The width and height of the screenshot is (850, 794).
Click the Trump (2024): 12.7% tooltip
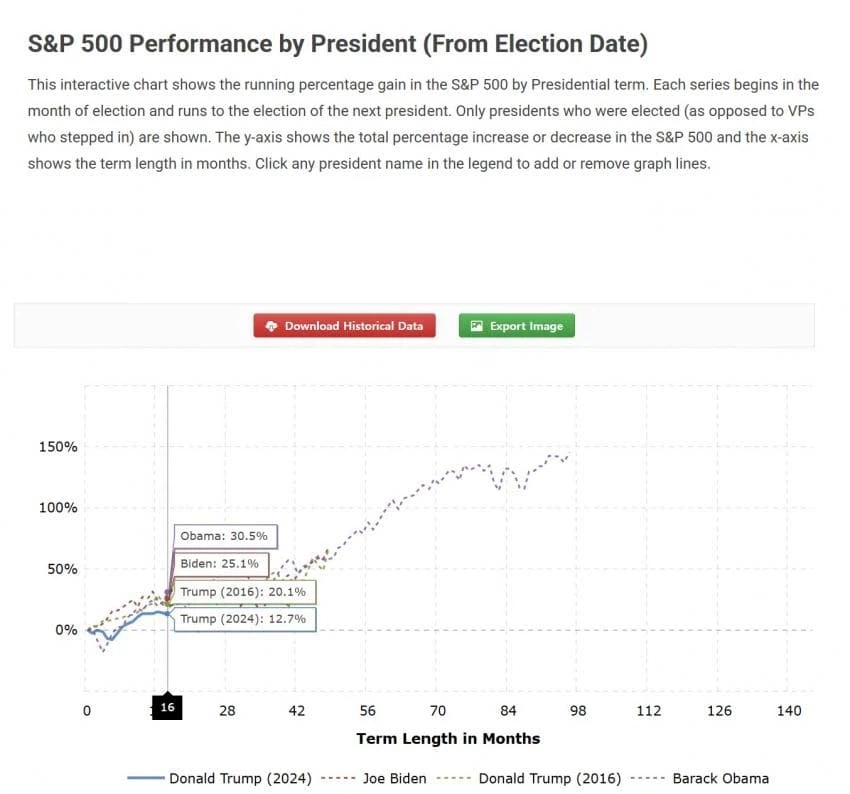(245, 620)
